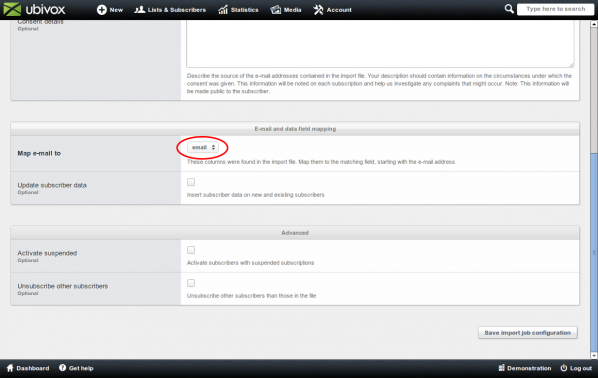
Task: Click 'Insert subscriber data on new and existing subscribers' text
Action: pyautogui.click(x=256, y=195)
